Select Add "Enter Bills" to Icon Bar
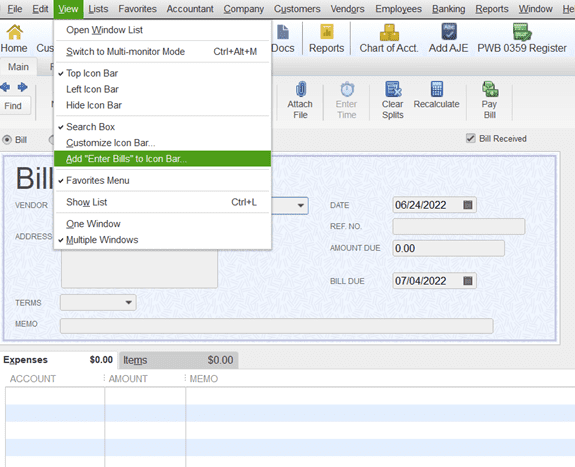Image resolution: width=575 pixels, height=467 pixels. point(162,158)
